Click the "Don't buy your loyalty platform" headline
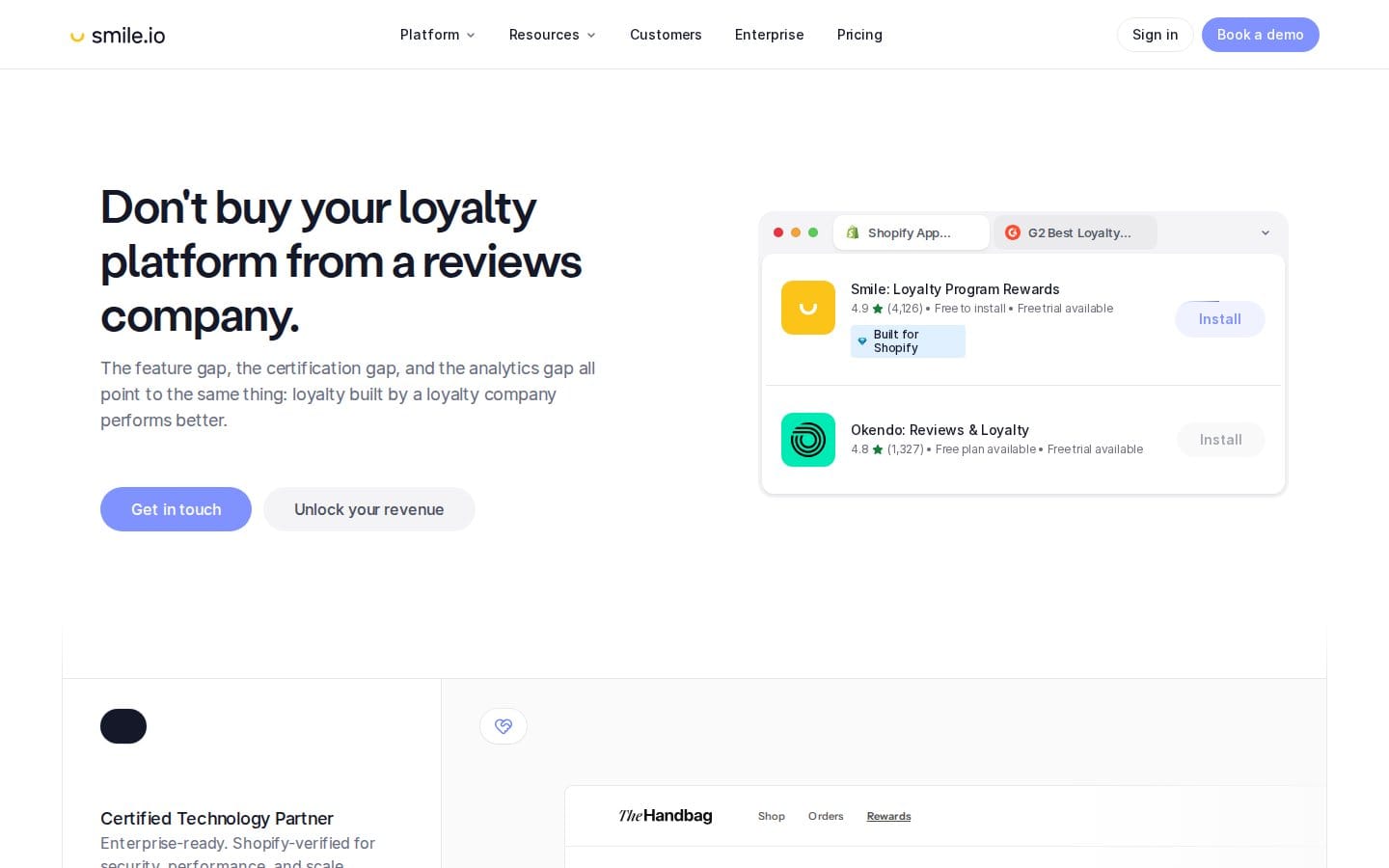This screenshot has height=868, width=1389. (341, 261)
